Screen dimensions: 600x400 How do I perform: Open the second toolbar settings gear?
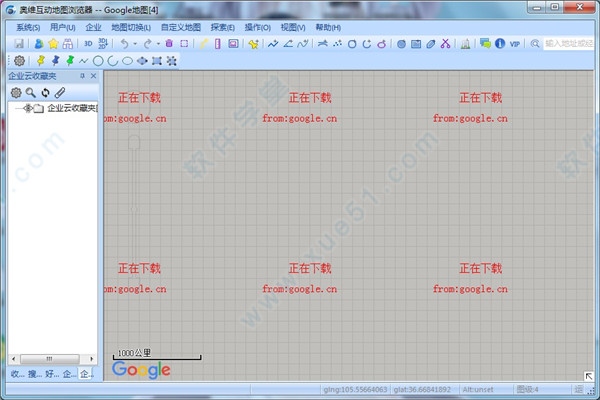pyautogui.click(x=19, y=60)
